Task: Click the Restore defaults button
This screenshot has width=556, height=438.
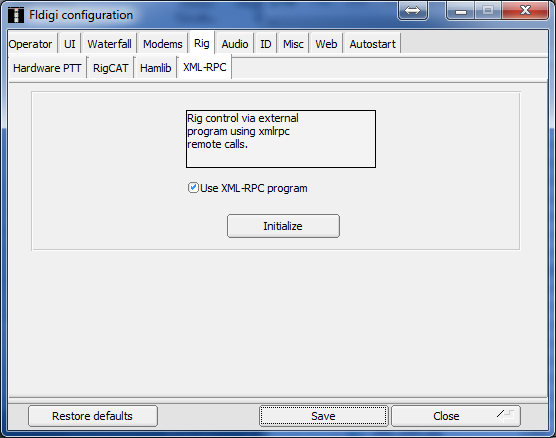Action: point(93,416)
